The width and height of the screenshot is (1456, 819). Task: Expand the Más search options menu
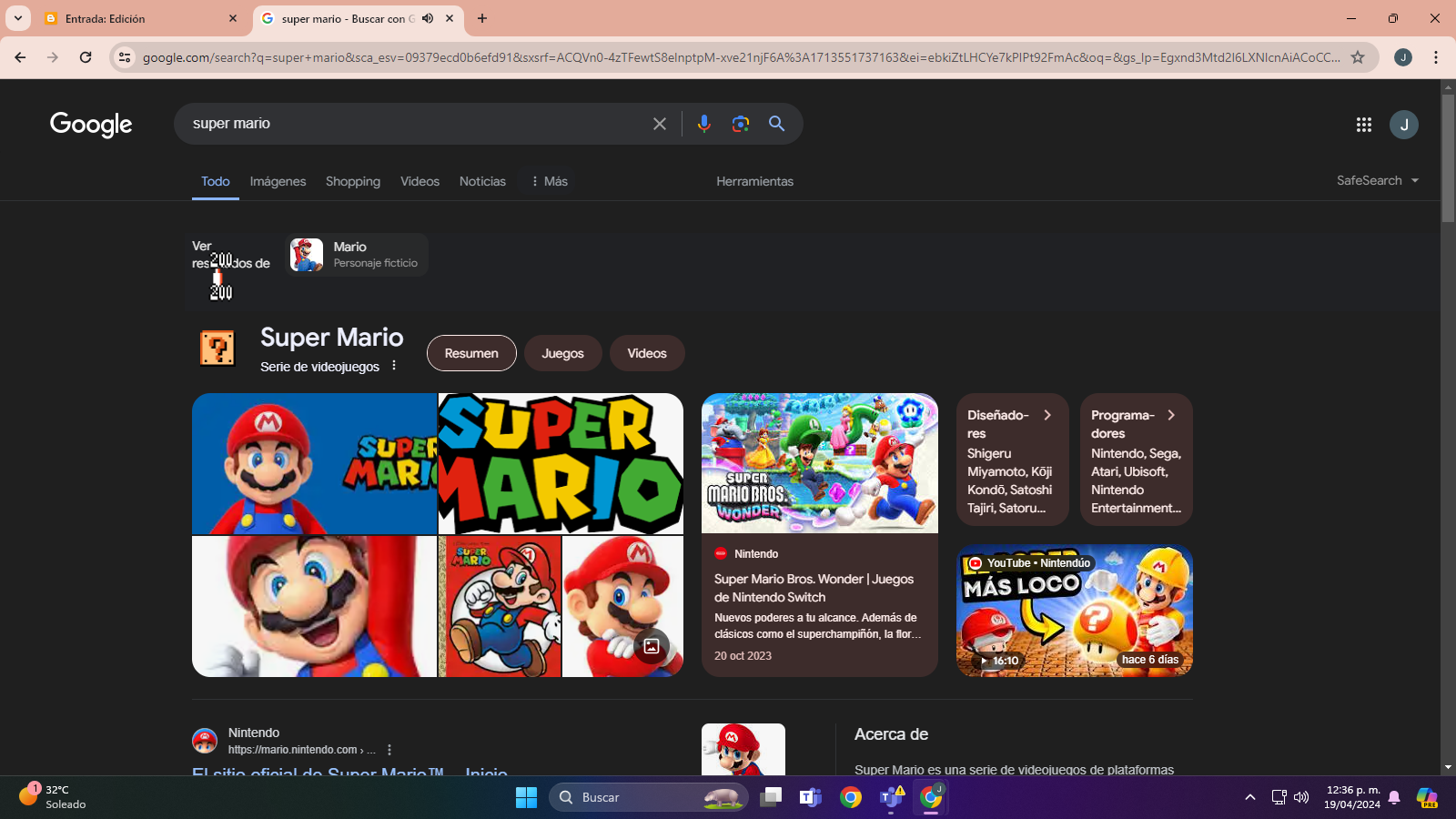(x=549, y=181)
